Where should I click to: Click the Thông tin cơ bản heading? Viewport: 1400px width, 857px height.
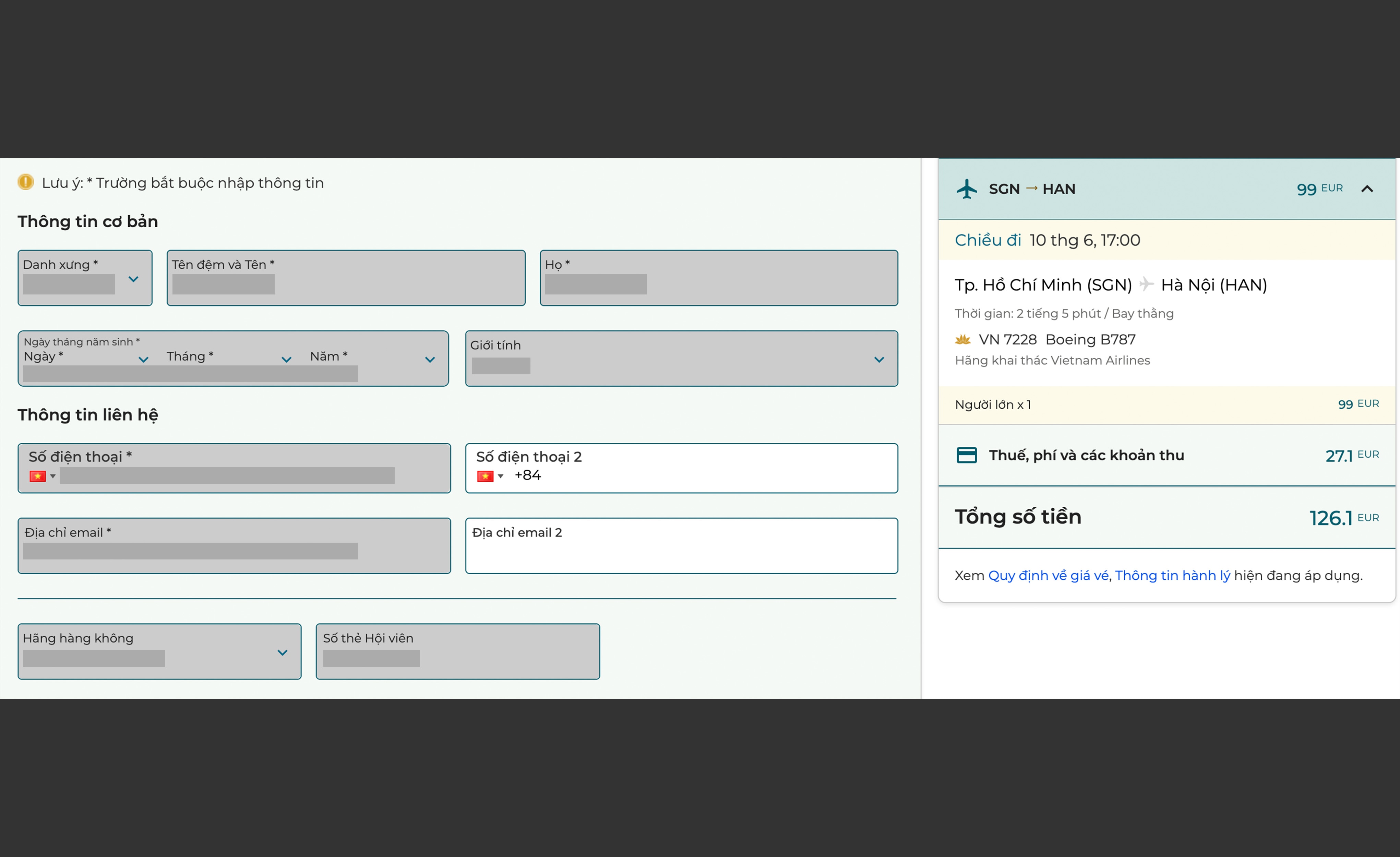click(88, 221)
